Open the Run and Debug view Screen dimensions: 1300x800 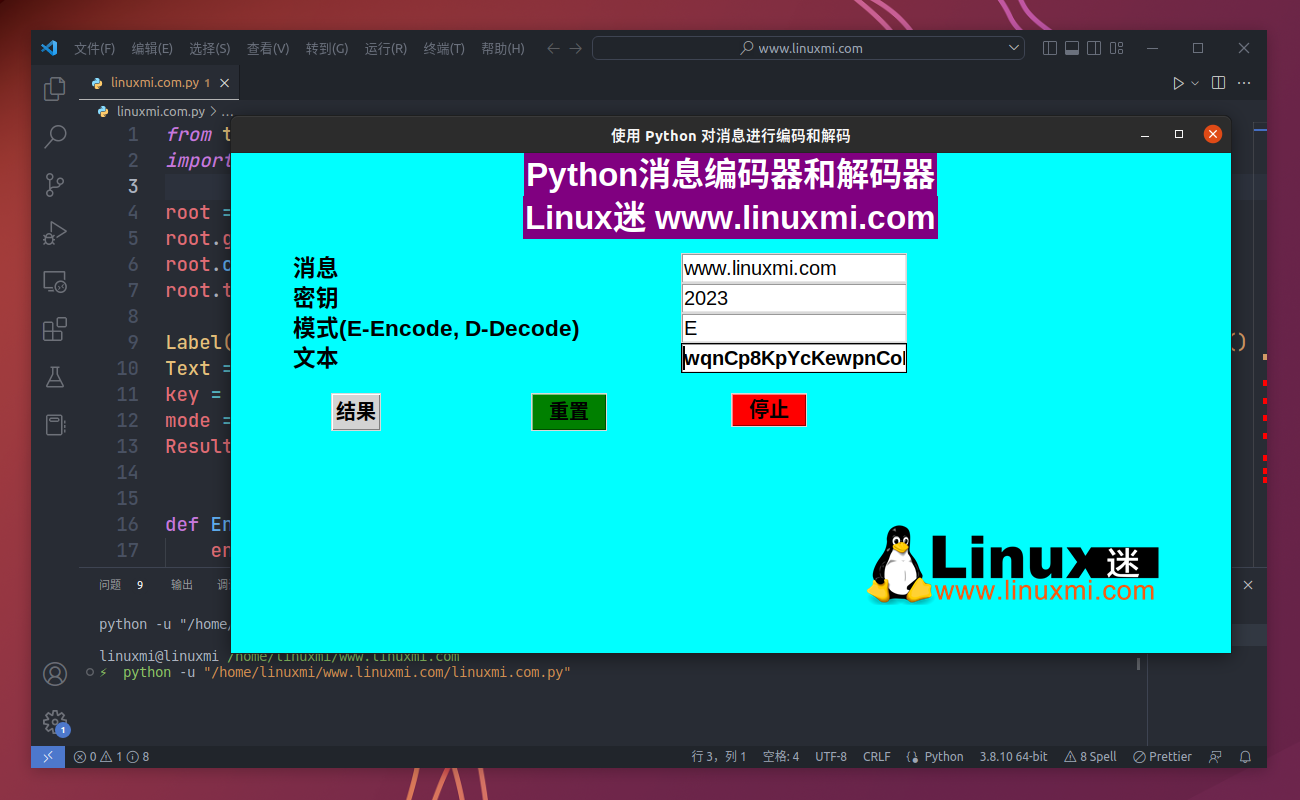click(55, 233)
